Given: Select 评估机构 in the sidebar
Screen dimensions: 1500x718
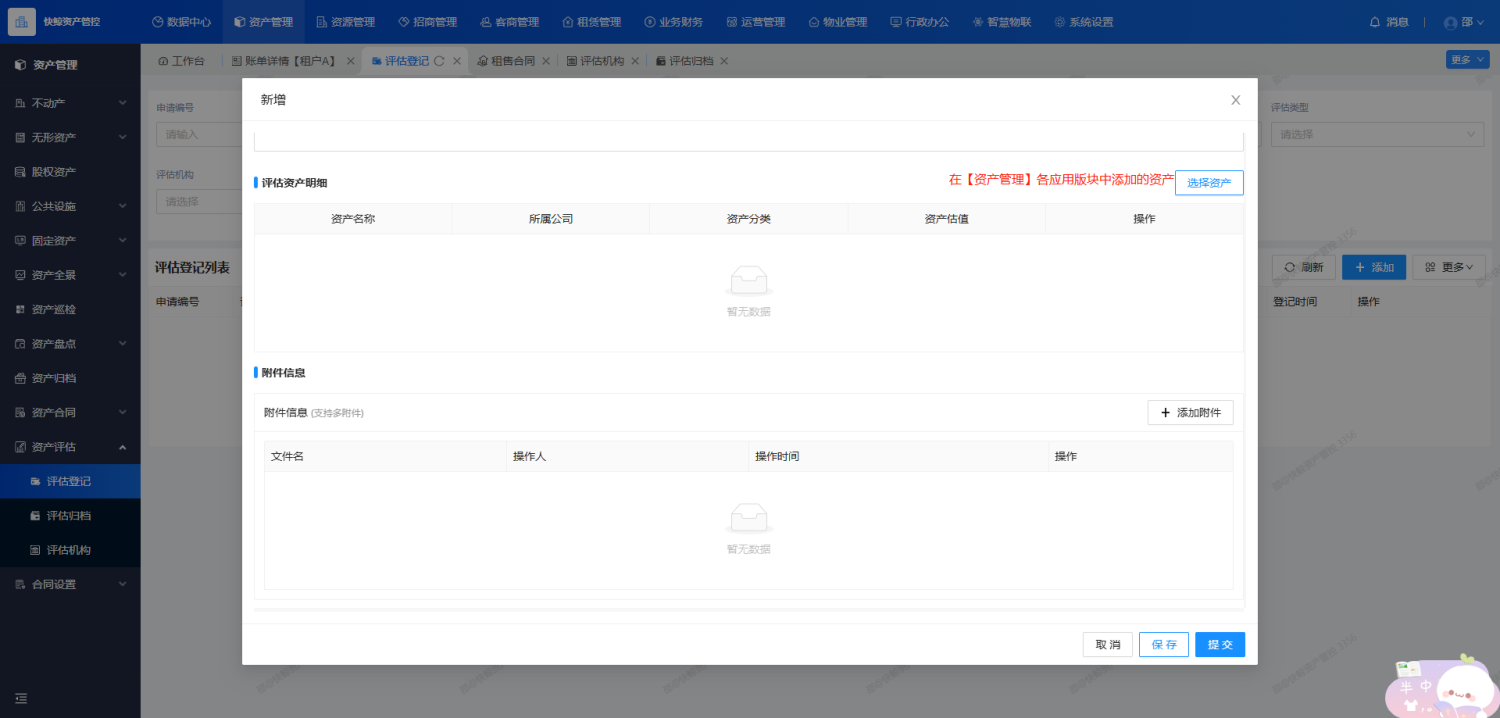Looking at the screenshot, I should (x=70, y=550).
